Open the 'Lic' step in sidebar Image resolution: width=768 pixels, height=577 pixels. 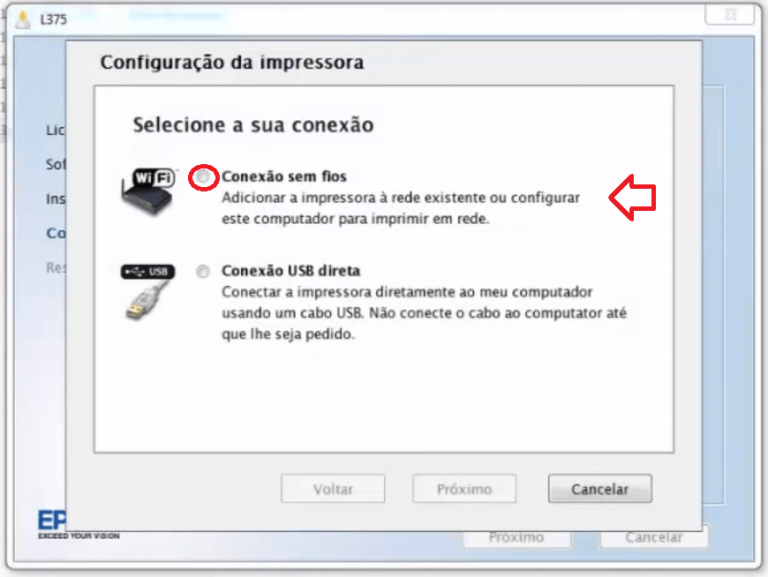point(55,130)
